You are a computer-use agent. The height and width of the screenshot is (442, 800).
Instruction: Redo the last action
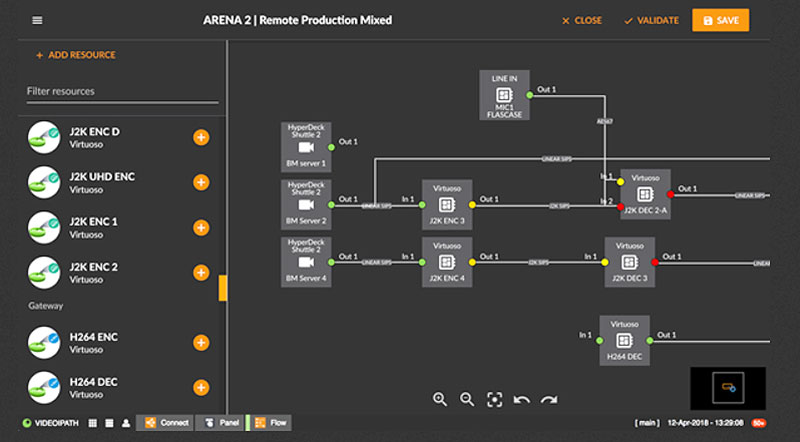coord(548,399)
